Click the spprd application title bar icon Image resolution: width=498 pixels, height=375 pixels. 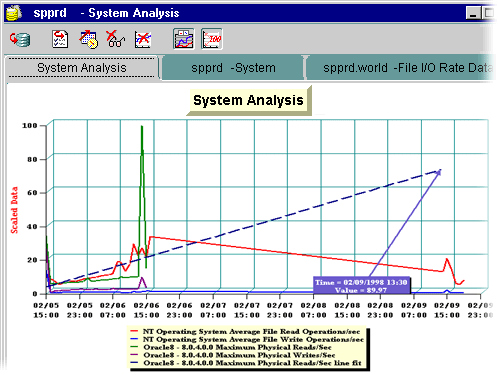(x=14, y=13)
